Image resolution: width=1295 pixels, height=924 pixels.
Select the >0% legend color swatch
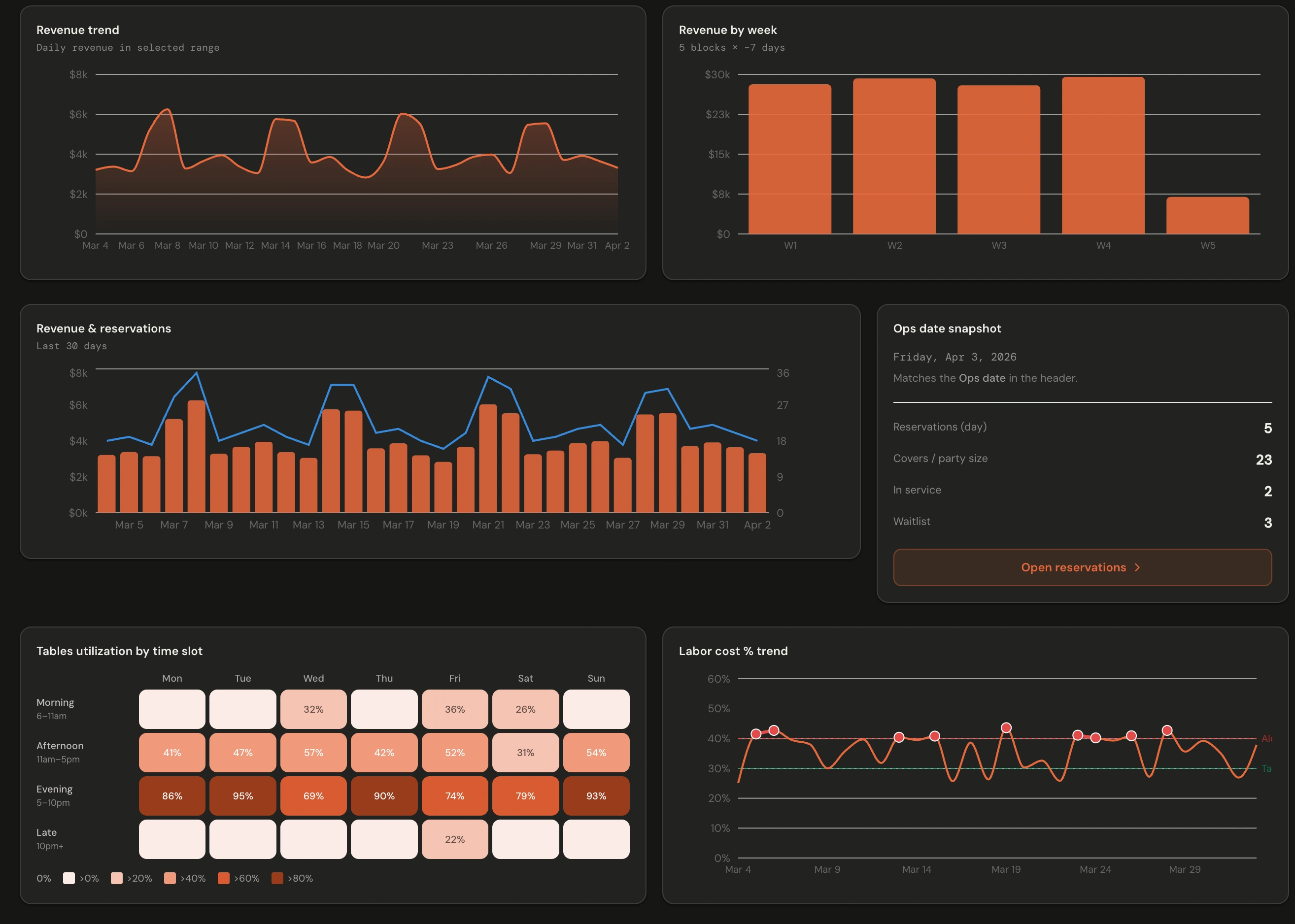tap(69, 878)
